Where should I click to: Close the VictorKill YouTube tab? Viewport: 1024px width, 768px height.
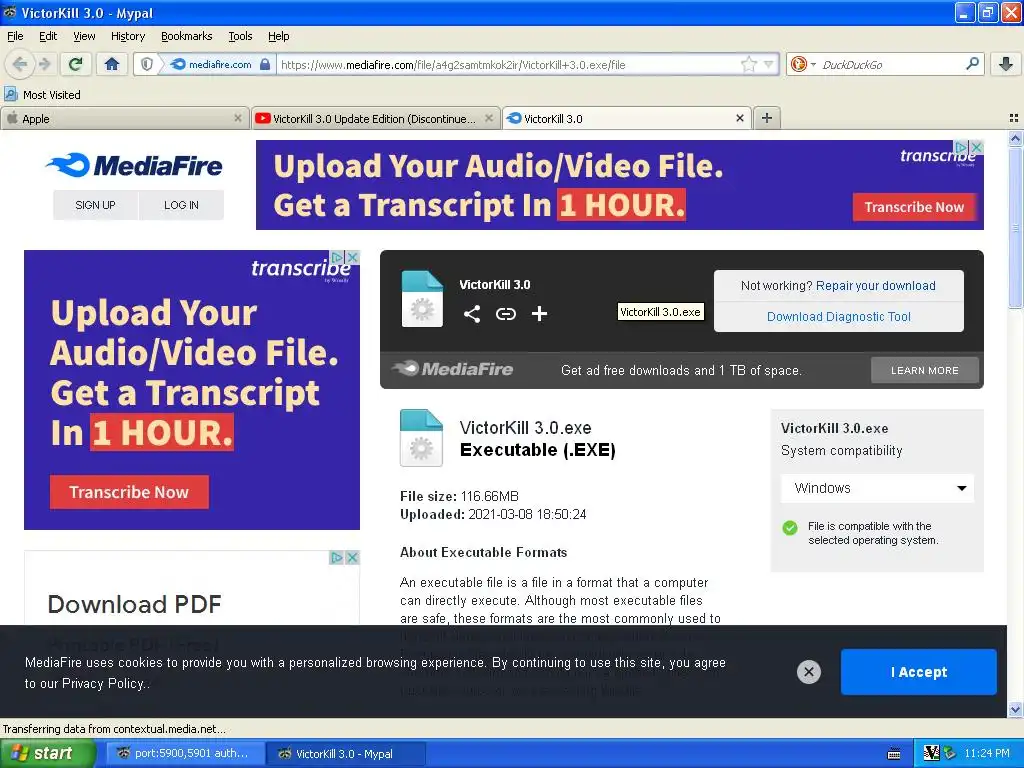488,118
